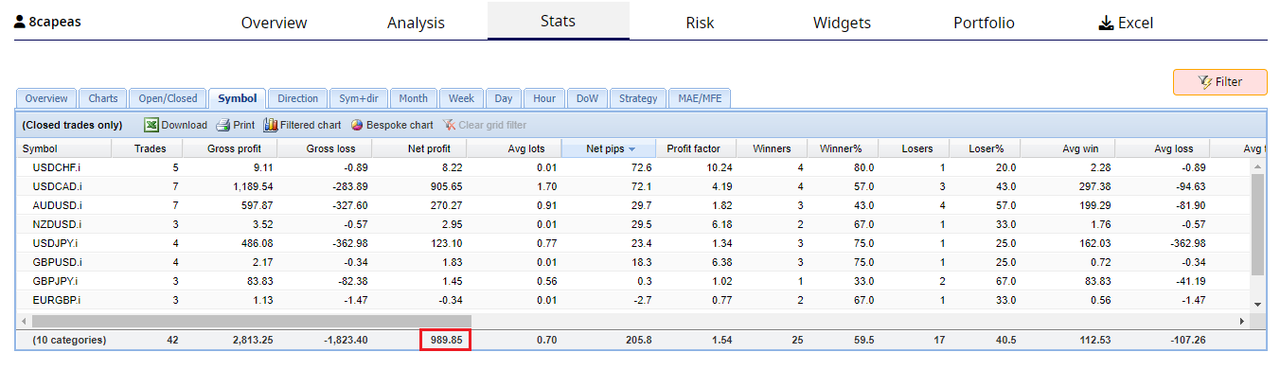Sort by Winners column header

tap(771, 149)
